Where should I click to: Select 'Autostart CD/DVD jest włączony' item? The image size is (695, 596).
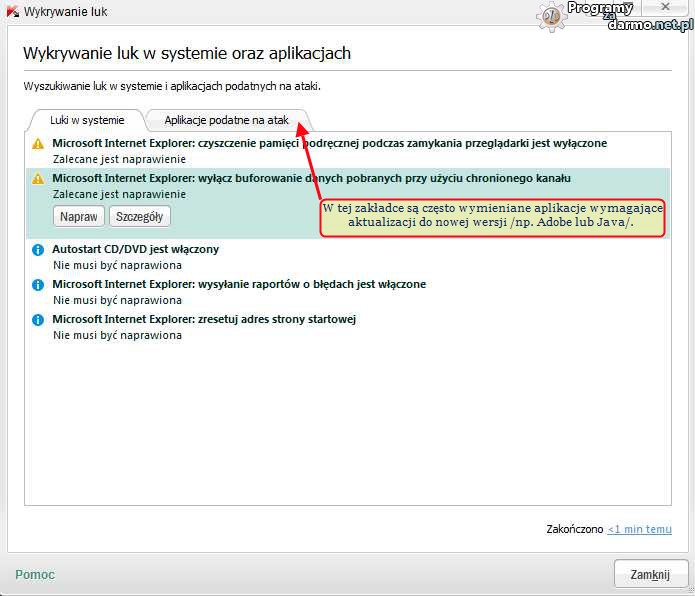[x=135, y=249]
